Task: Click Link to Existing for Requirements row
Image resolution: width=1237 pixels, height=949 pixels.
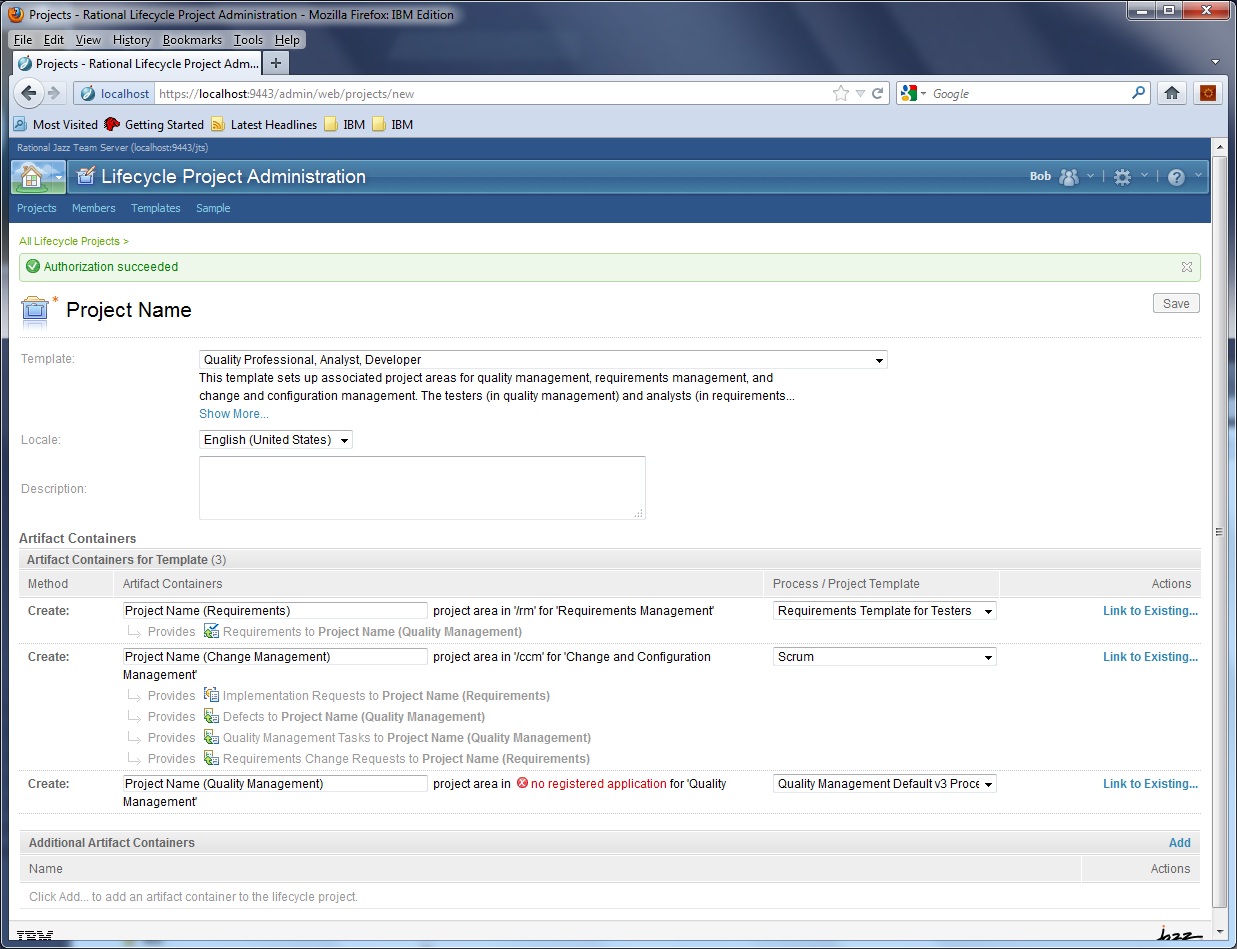Action: 1150,611
